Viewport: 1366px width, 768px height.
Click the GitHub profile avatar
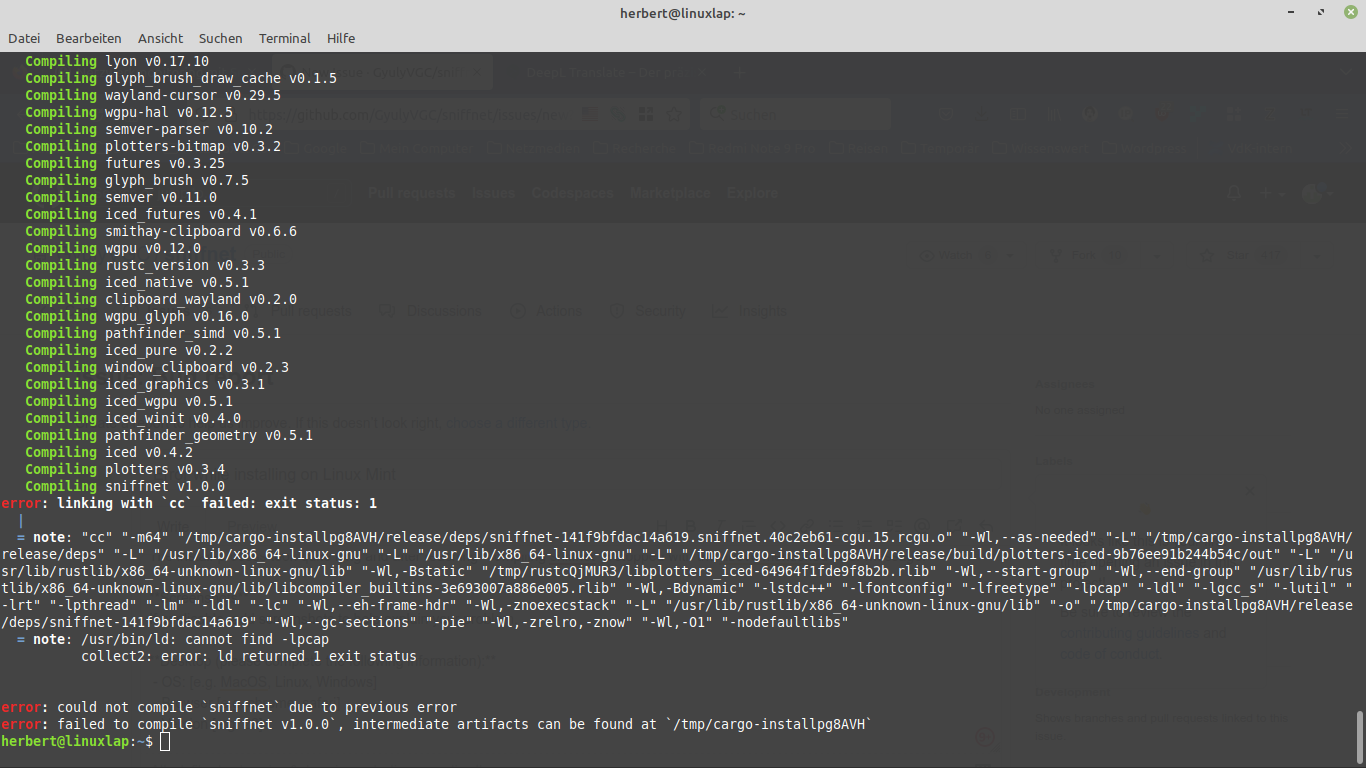point(1312,194)
